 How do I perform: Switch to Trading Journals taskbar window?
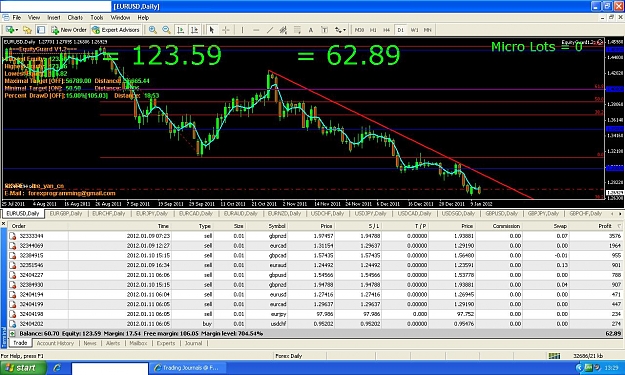tap(187, 368)
